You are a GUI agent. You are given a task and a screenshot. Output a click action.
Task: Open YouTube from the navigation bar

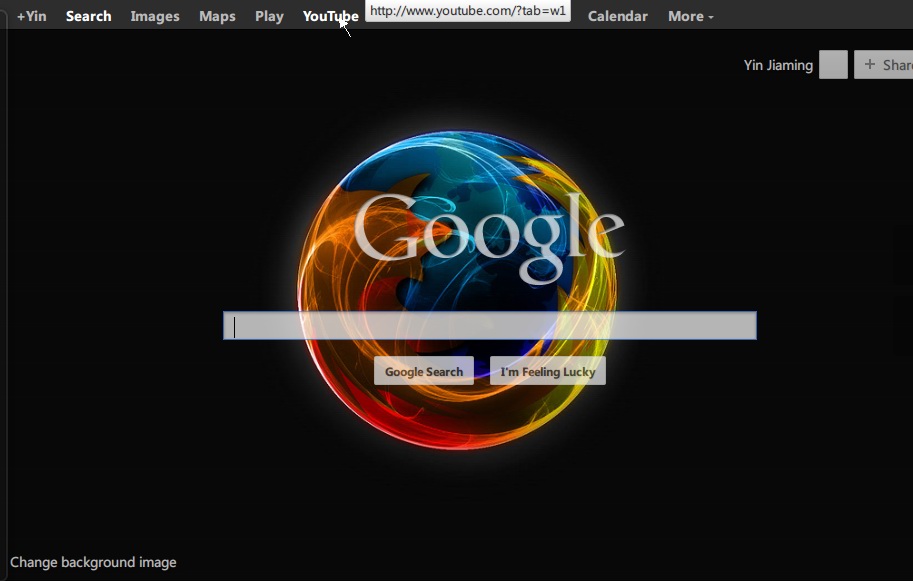point(330,16)
